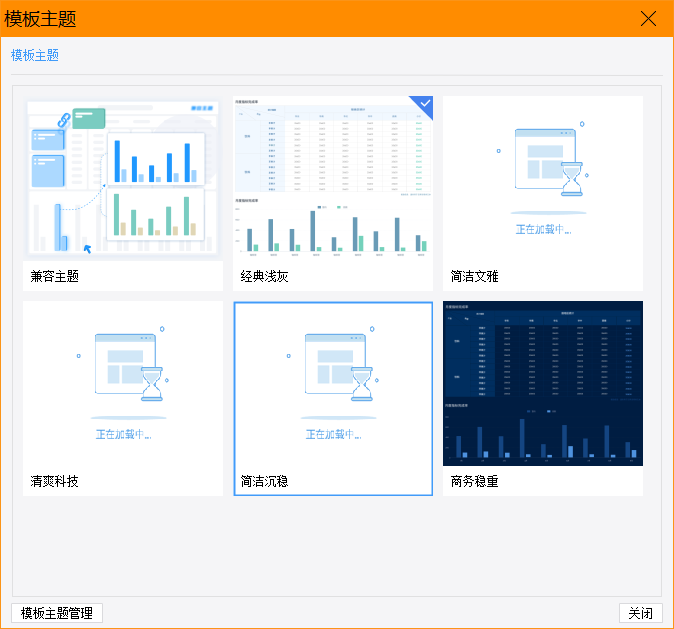674x629 pixels.
Task: Click the blue checkmark on 经典浅灰
Action: click(425, 104)
